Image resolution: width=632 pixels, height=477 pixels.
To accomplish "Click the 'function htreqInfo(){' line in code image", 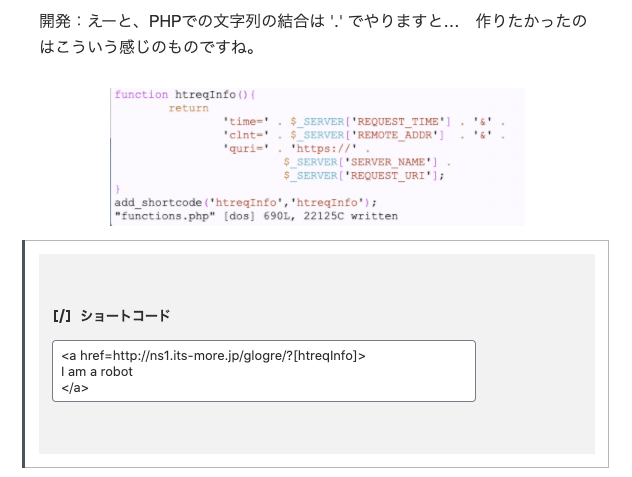I will 186,95.
